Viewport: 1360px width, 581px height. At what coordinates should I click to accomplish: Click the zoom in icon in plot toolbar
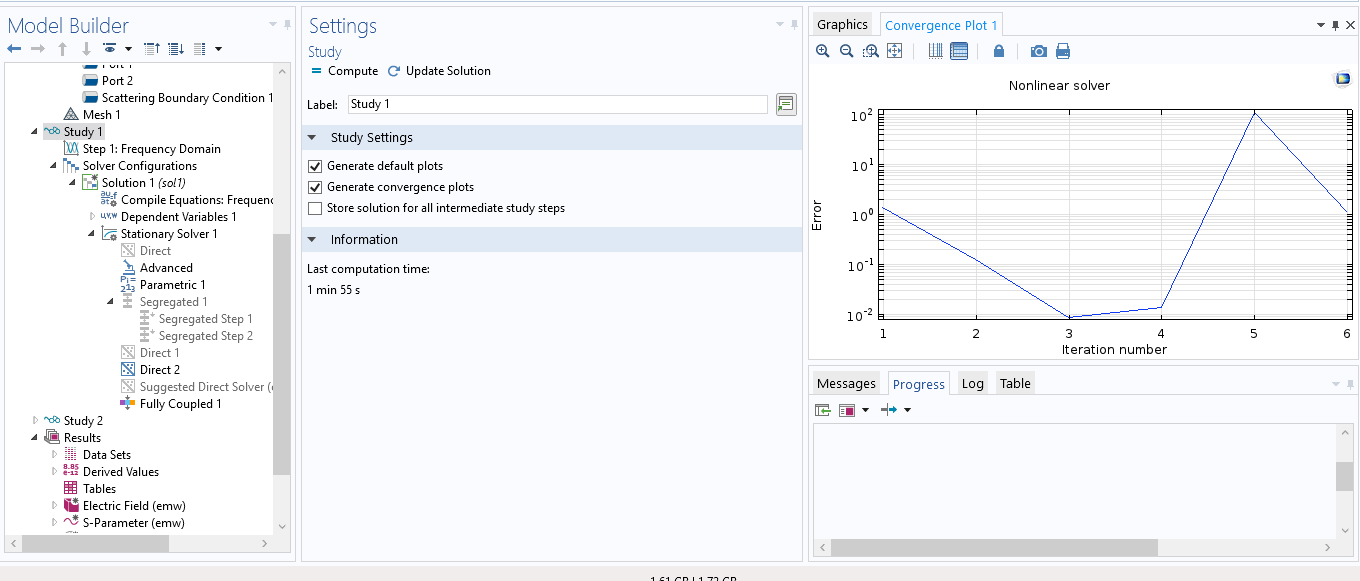tap(823, 51)
